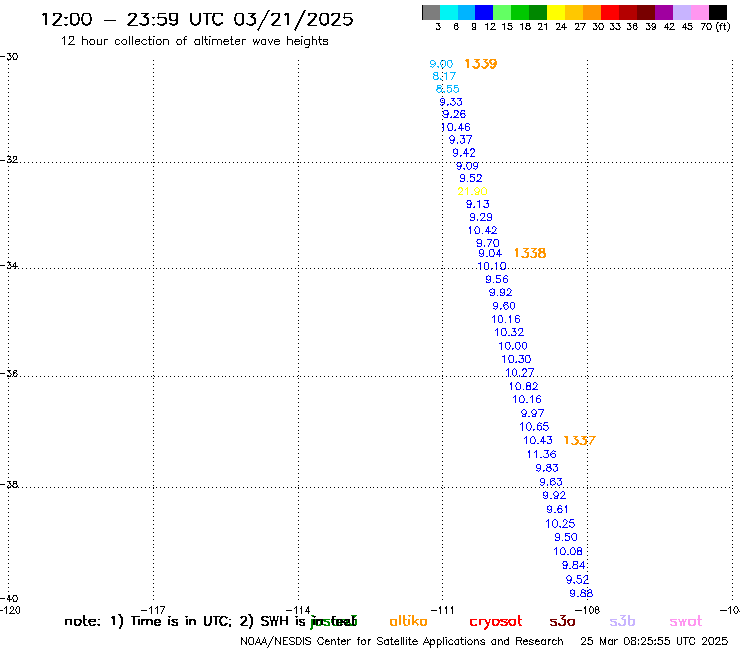Click the wave height reading 8.55
The image size is (740, 650).
tap(447, 89)
